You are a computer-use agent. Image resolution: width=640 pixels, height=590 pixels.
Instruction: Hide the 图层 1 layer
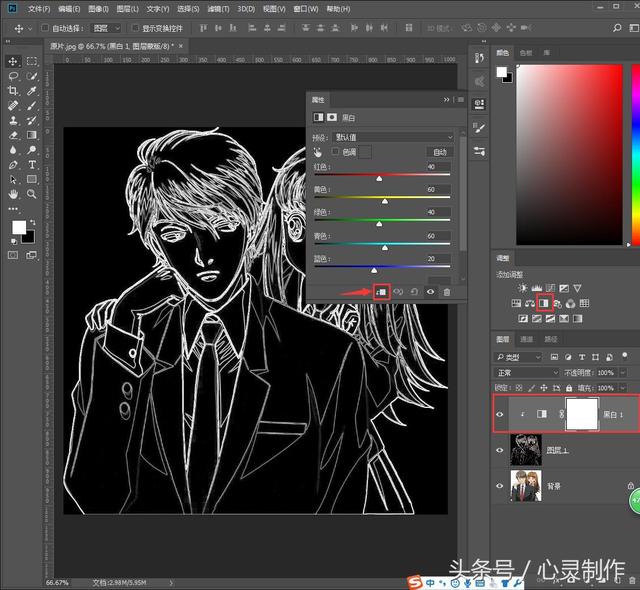click(x=500, y=450)
